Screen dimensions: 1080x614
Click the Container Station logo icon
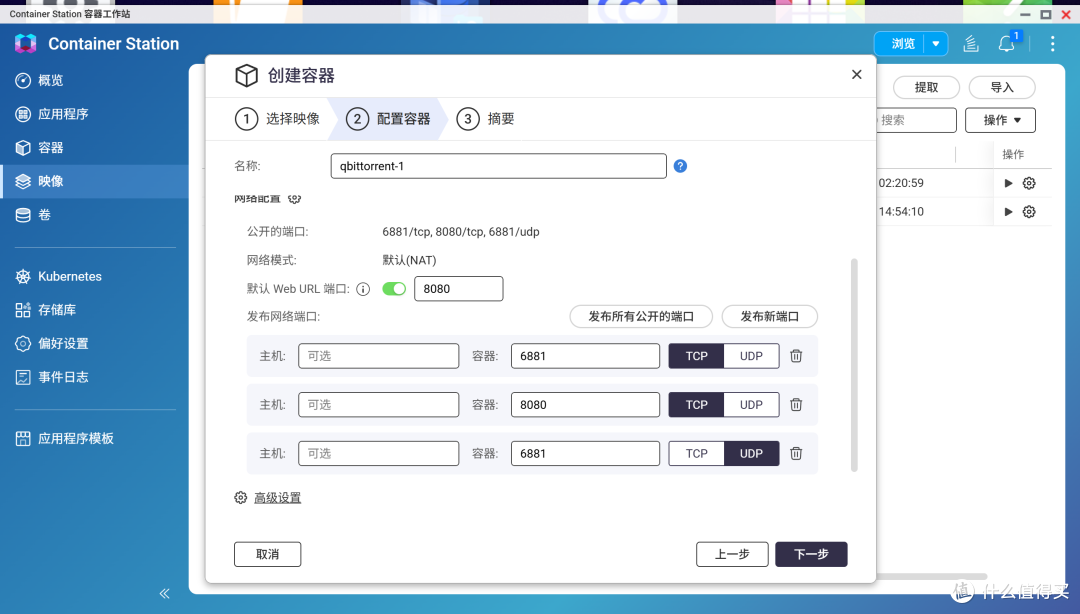pos(25,43)
